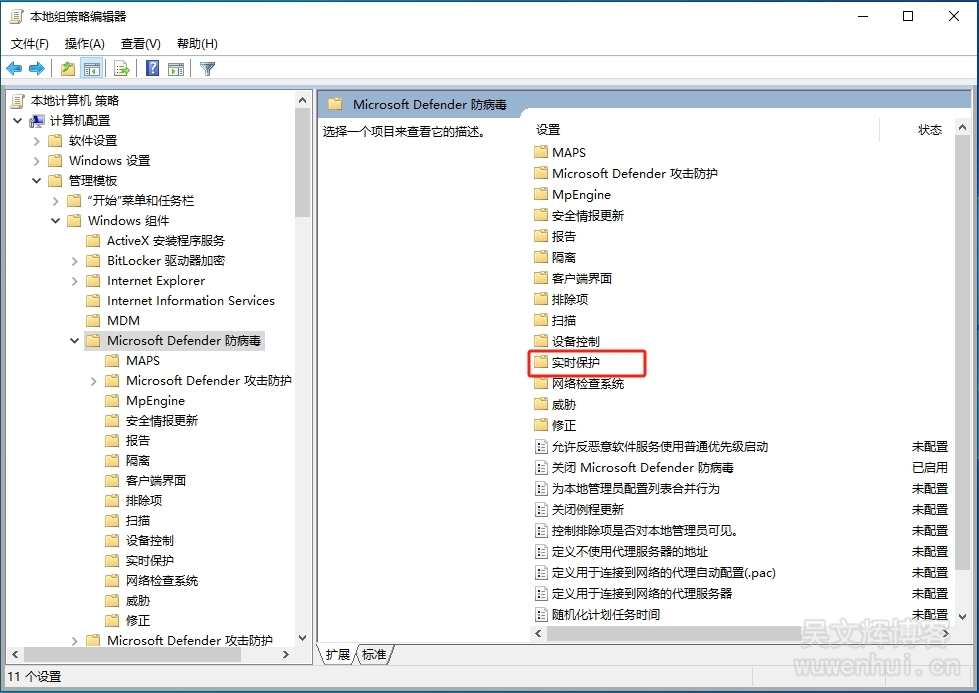Open Help via the question mark icon

[x=152, y=68]
